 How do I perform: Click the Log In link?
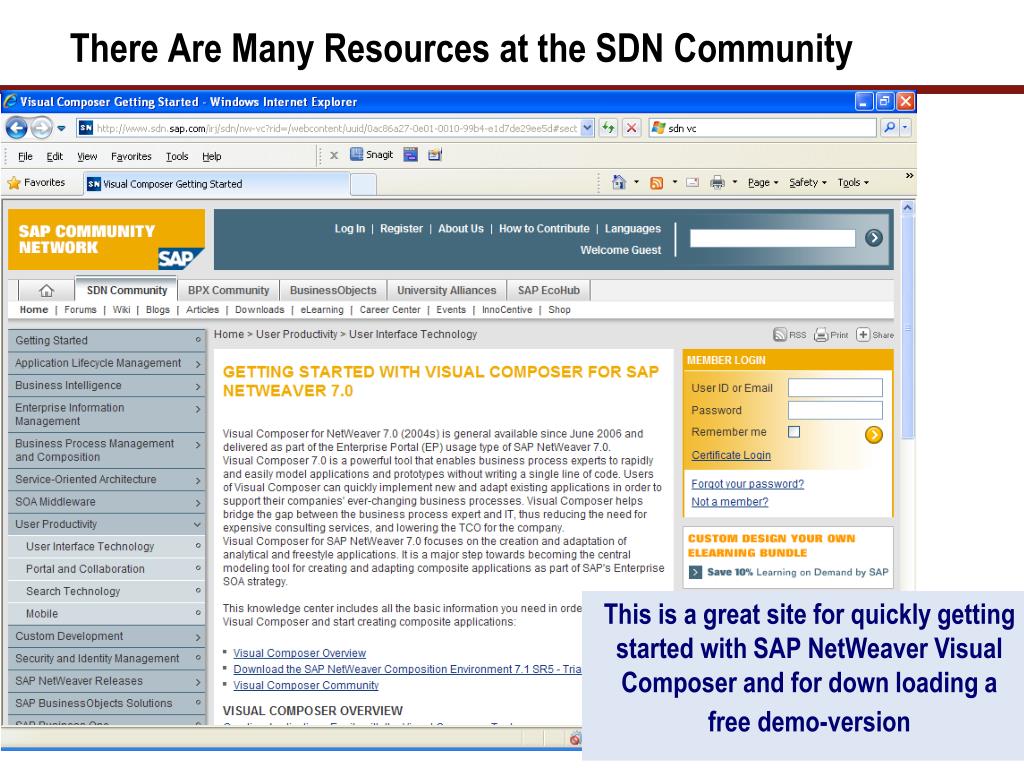point(350,229)
